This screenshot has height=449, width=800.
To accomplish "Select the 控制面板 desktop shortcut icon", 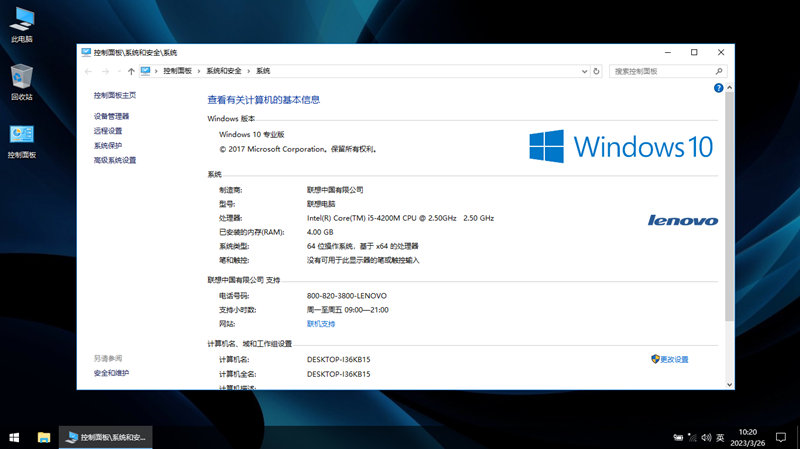I will (x=21, y=140).
